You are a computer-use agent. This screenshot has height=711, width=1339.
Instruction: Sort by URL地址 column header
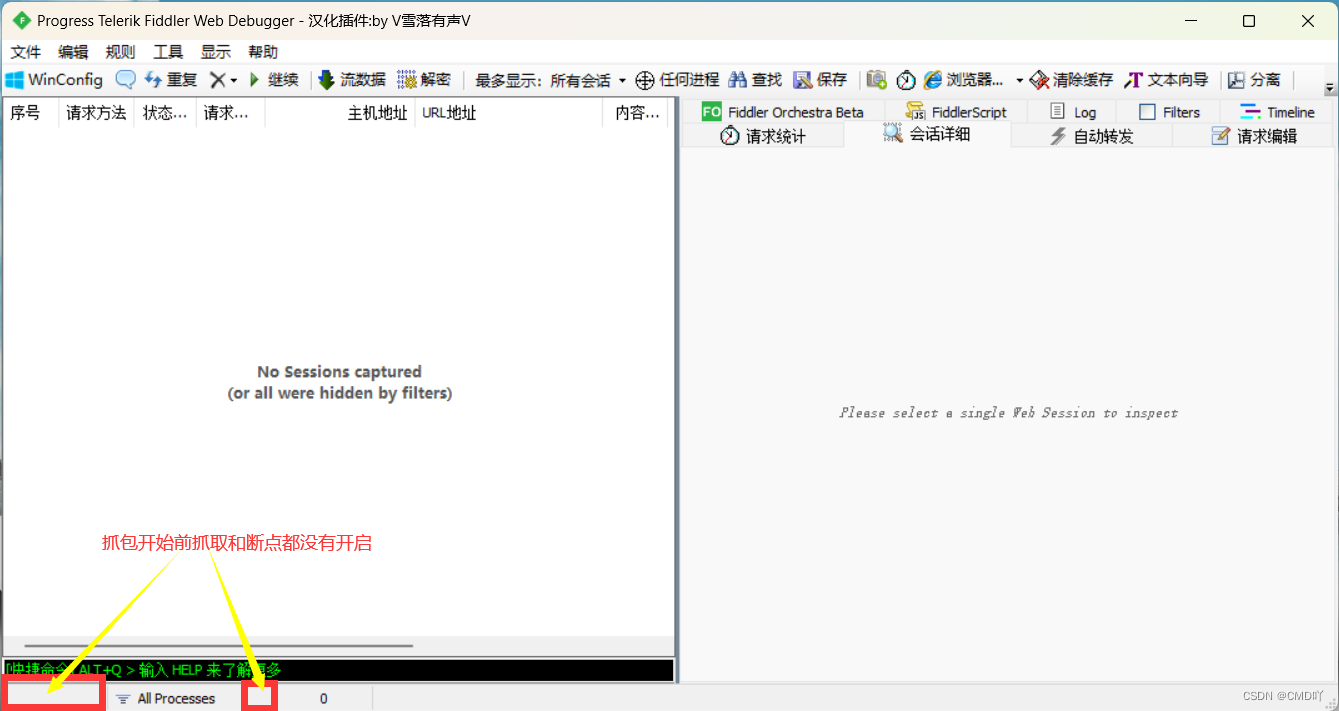[x=509, y=113]
